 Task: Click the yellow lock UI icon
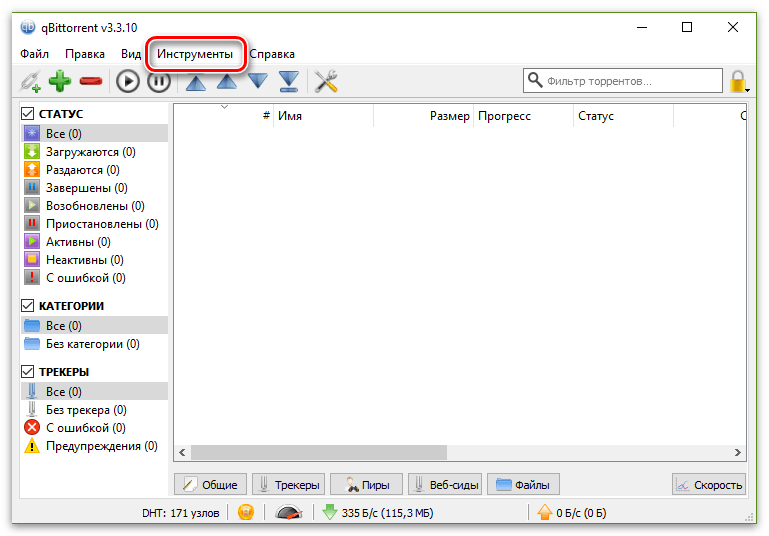(x=738, y=81)
